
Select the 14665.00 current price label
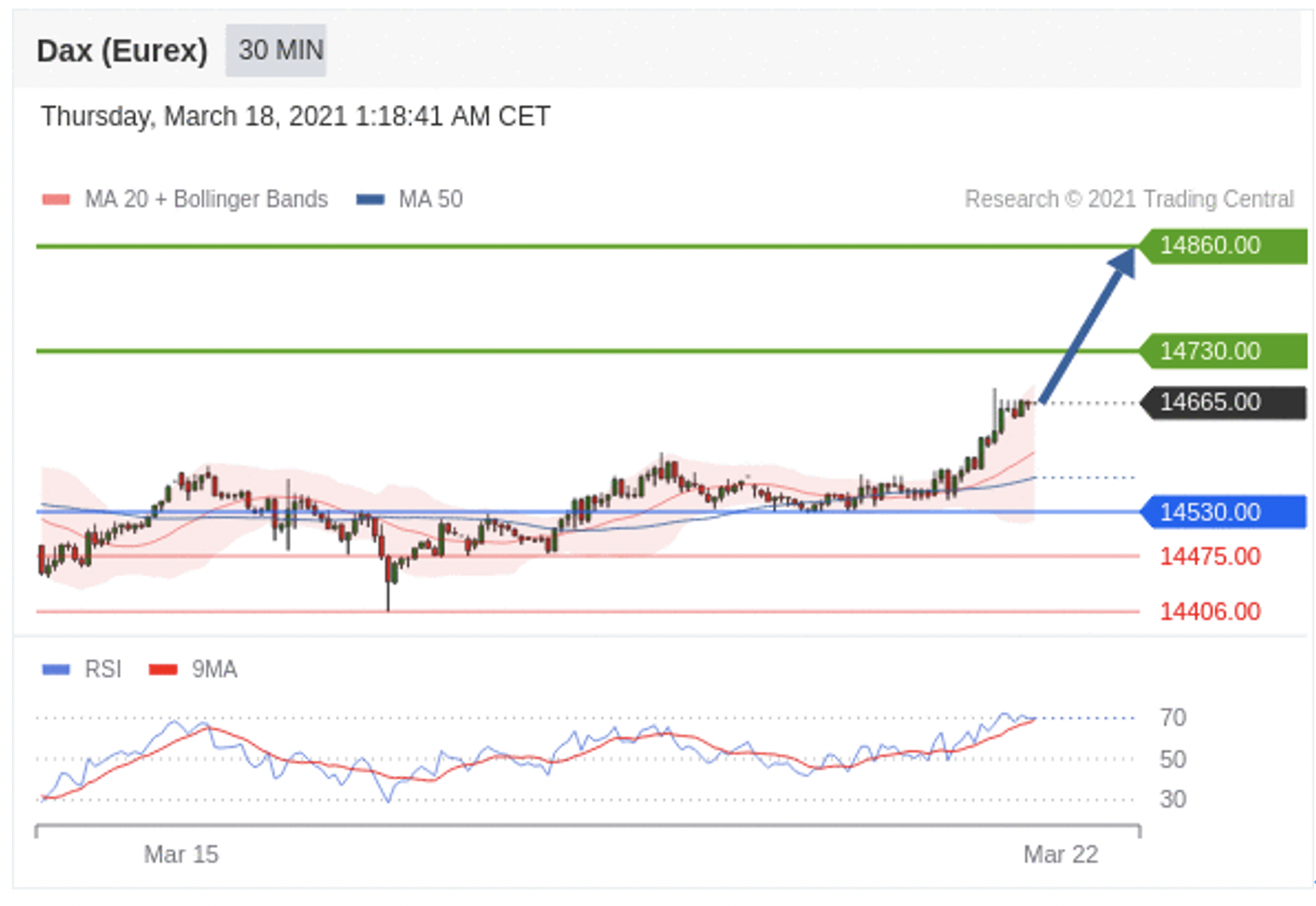[1223, 403]
